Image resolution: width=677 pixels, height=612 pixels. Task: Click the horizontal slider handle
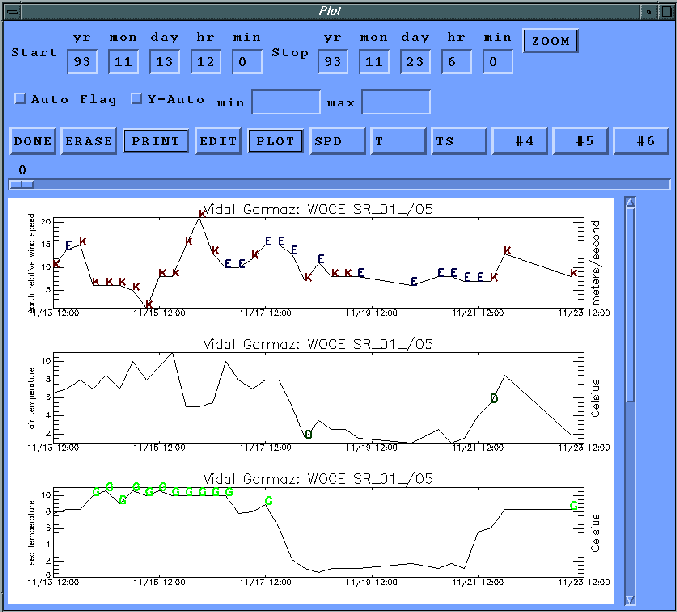coord(21,184)
